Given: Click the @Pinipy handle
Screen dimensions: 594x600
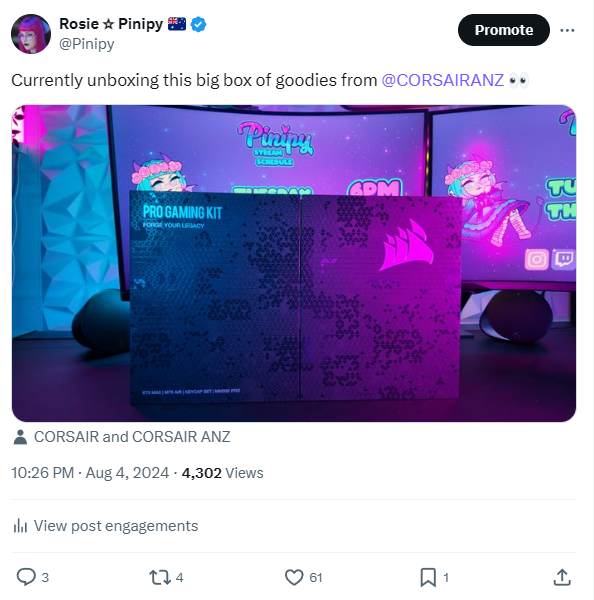Looking at the screenshot, I should point(86,44).
